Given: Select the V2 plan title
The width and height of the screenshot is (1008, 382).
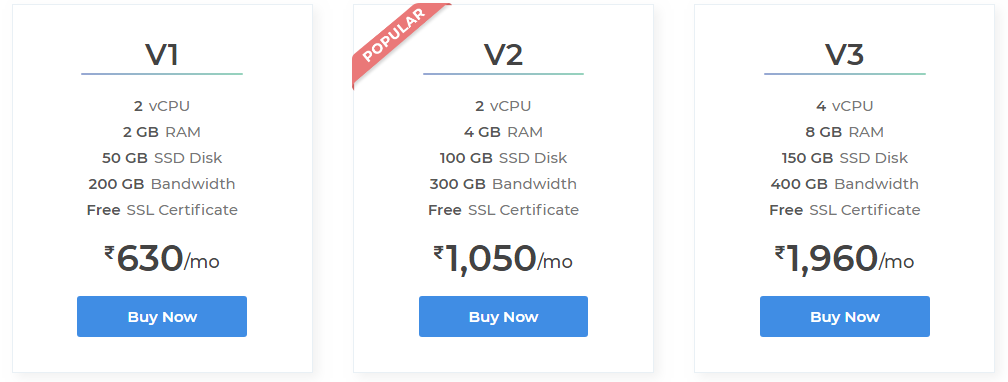Looking at the screenshot, I should (x=503, y=55).
